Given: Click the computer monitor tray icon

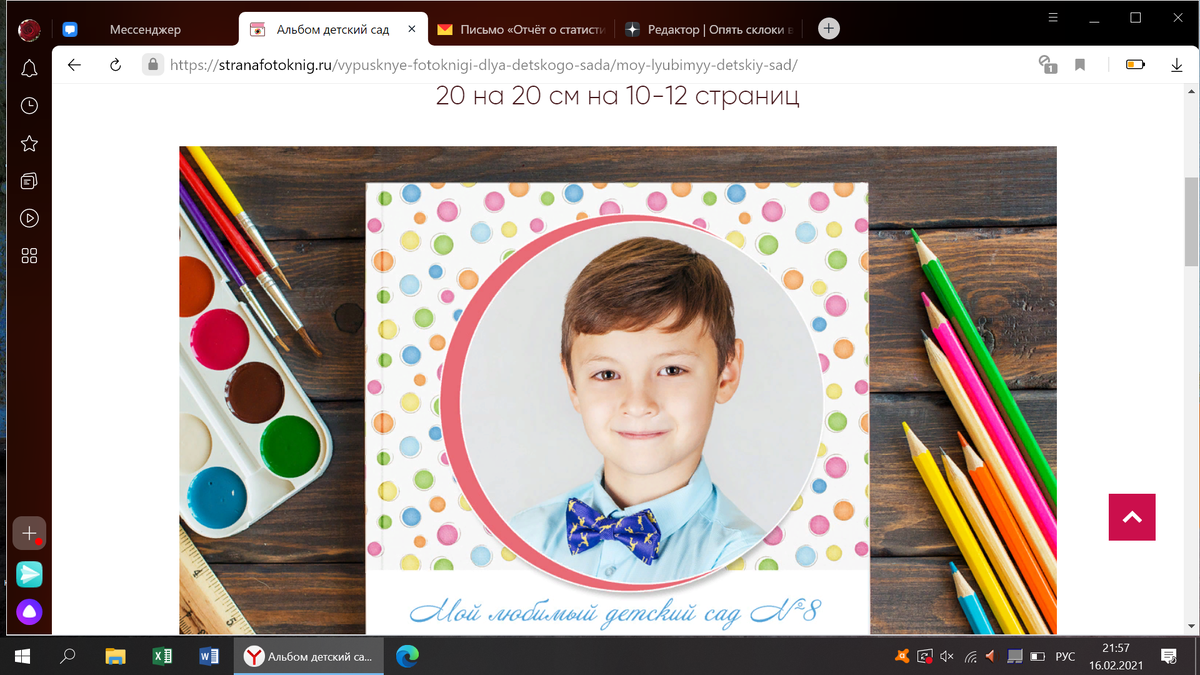Looking at the screenshot, I should [1014, 656].
